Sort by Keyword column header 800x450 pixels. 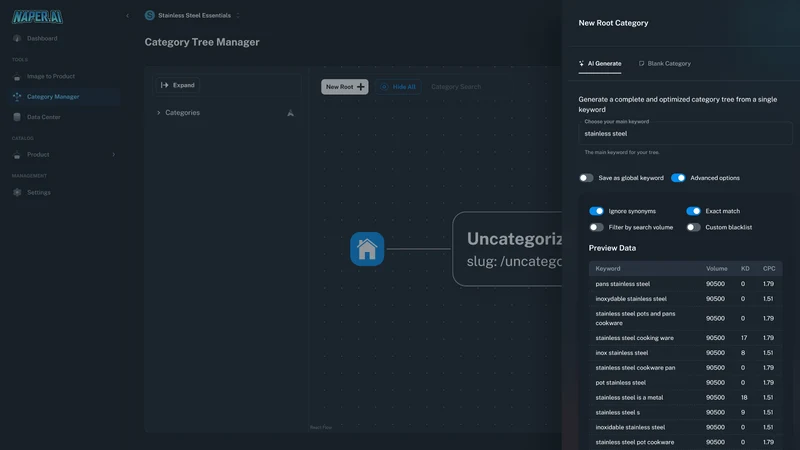(608, 268)
